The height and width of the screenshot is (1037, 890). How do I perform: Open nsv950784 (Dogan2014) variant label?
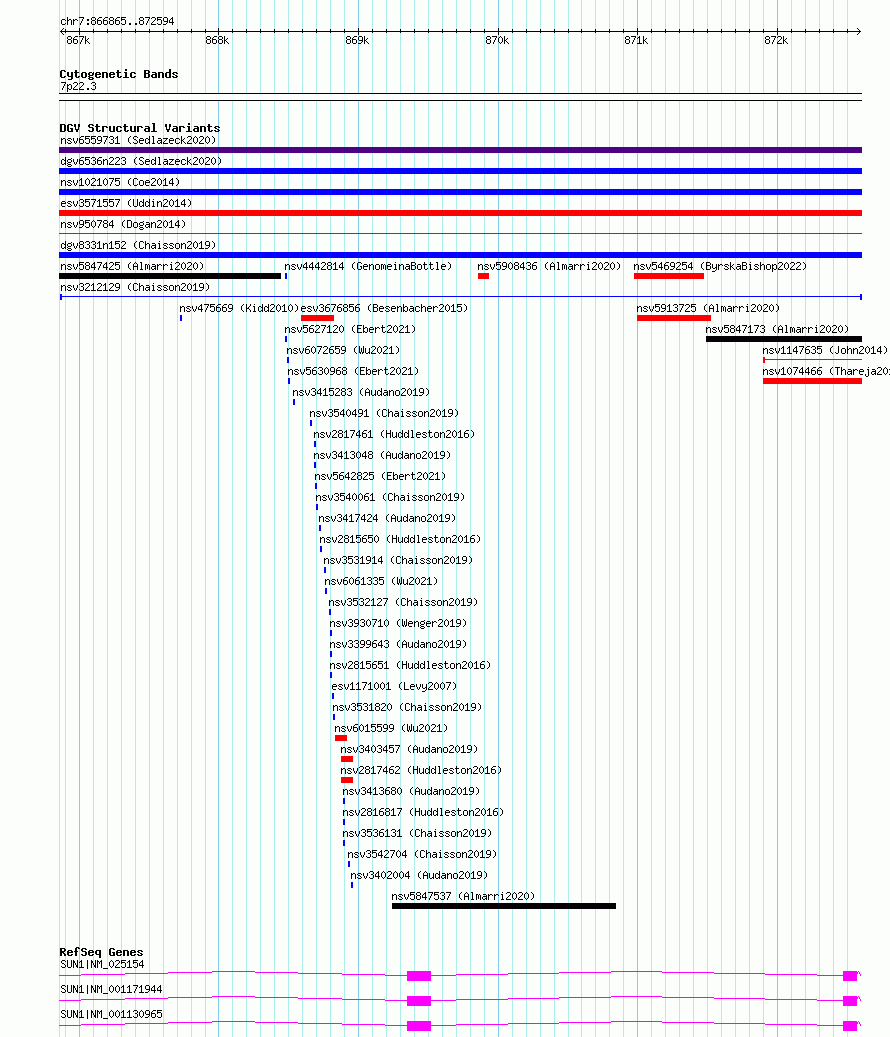(123, 225)
